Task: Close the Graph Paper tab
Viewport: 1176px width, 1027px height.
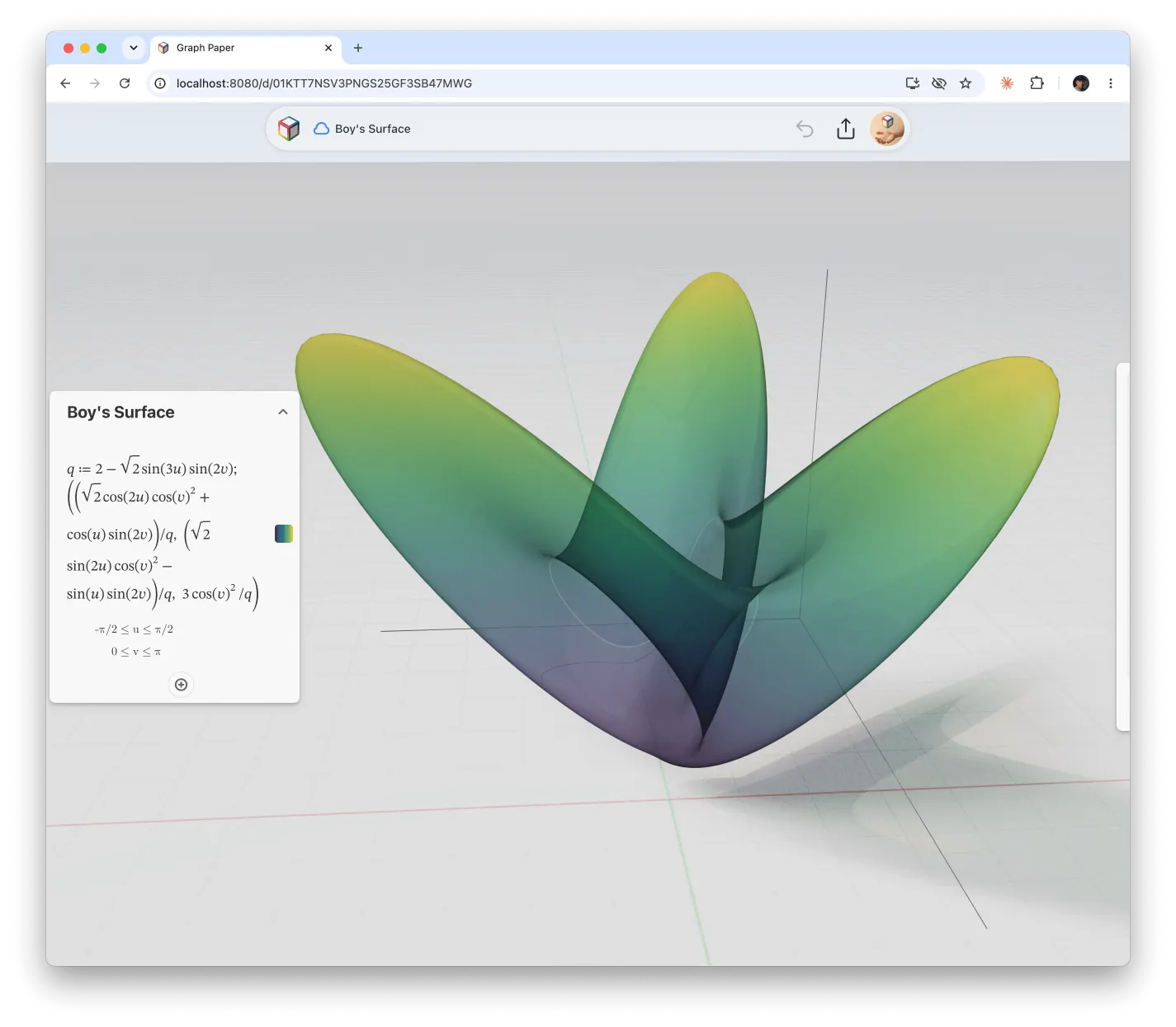Action: (x=328, y=48)
